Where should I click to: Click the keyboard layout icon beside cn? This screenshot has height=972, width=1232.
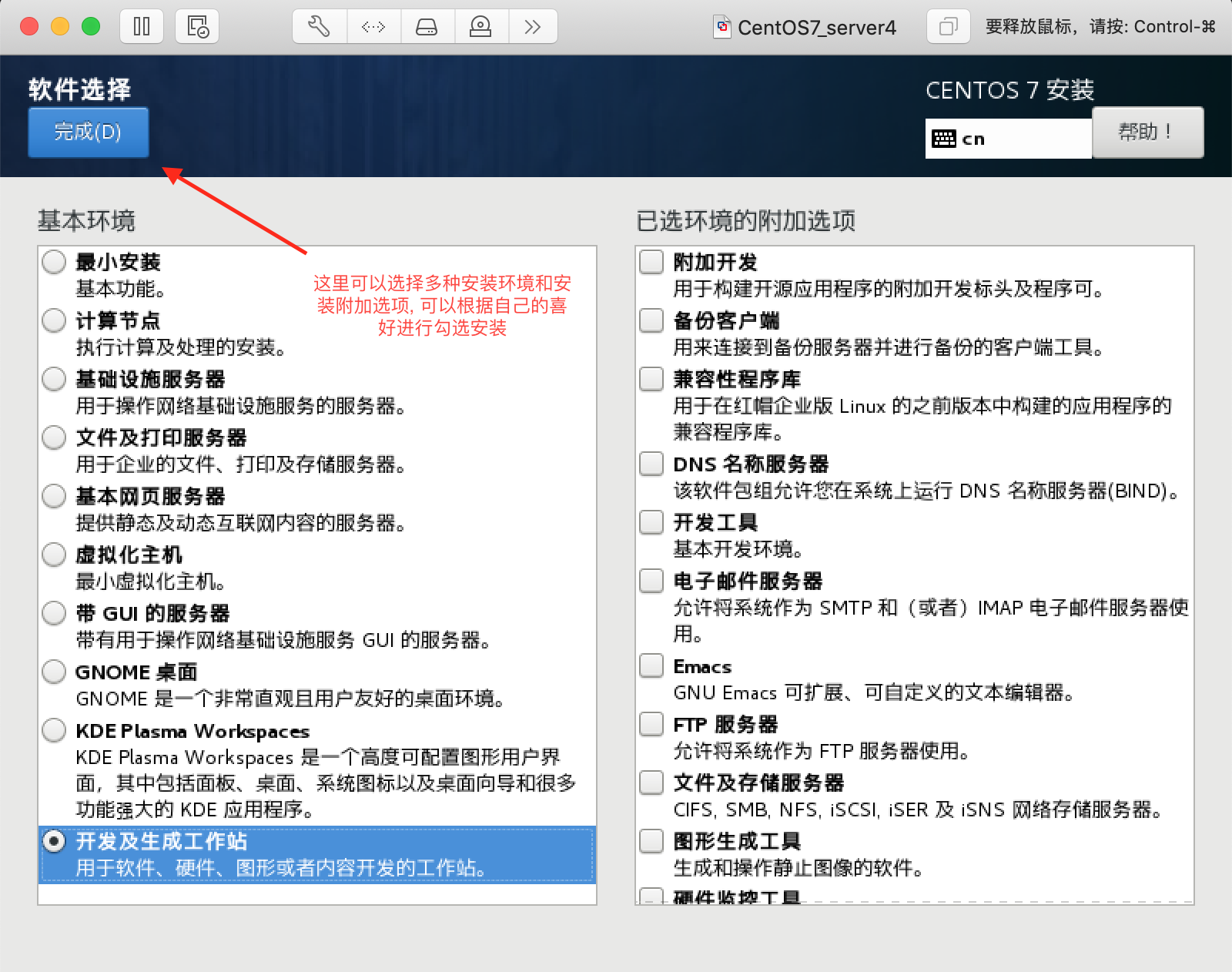tap(943, 139)
